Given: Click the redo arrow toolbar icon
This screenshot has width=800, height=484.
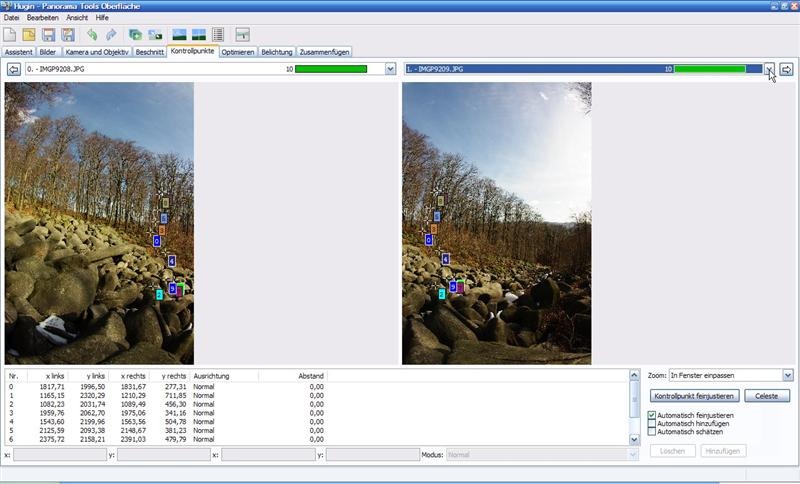Looking at the screenshot, I should pos(111,35).
